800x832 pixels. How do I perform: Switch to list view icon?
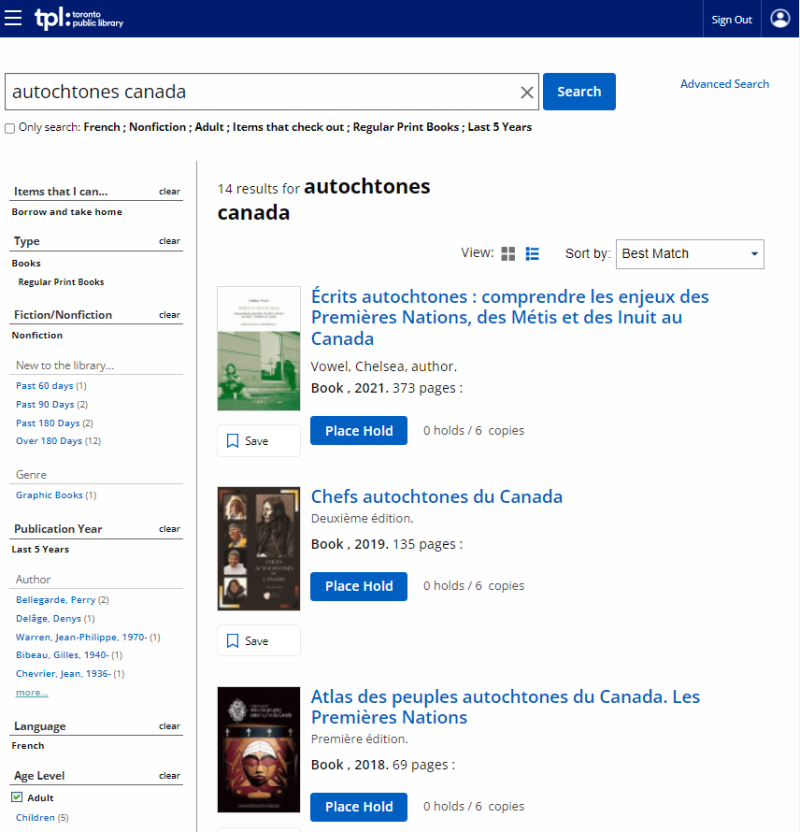pos(532,254)
